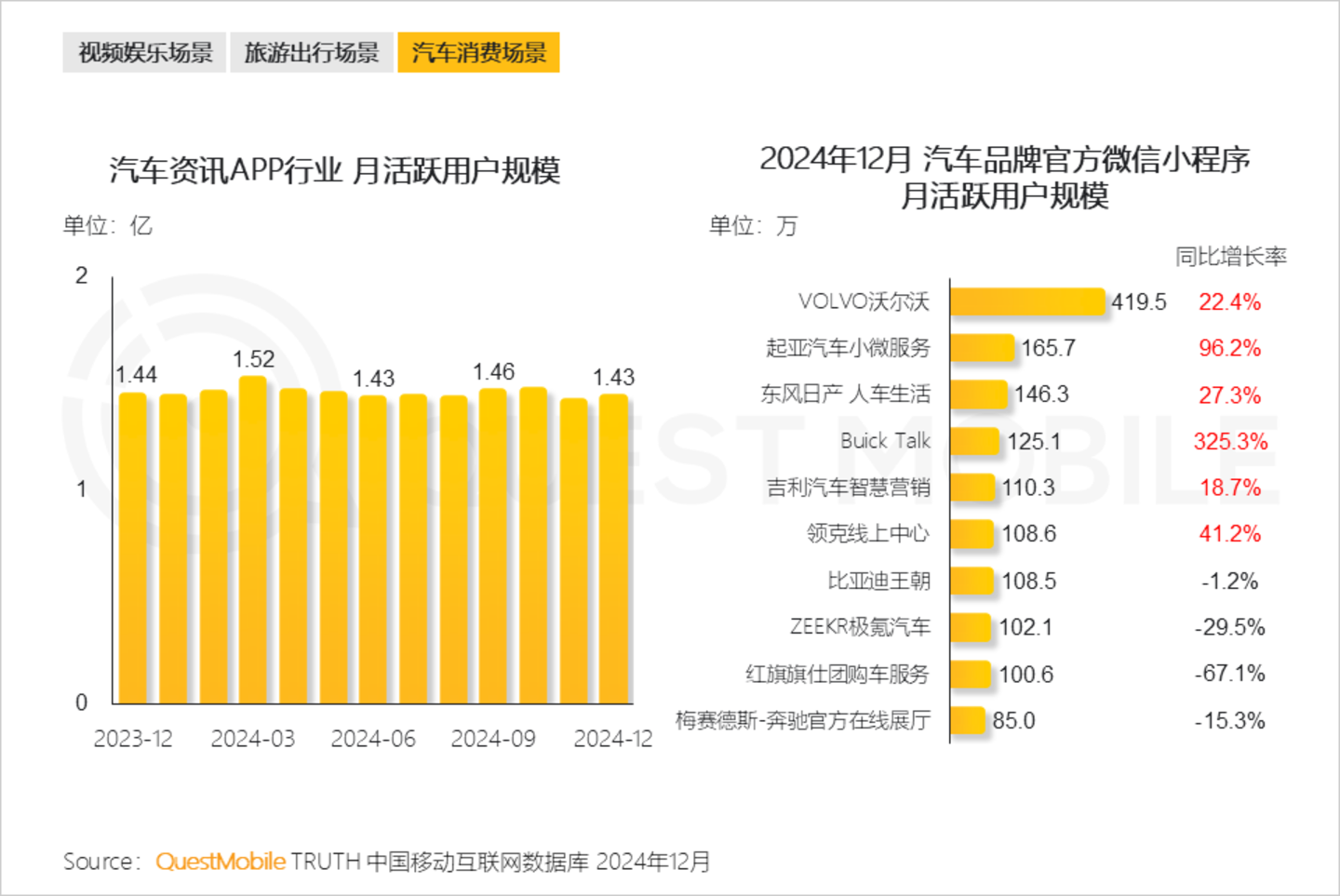Click the -67.1% growth rate value
Image resolution: width=1340 pixels, height=896 pixels.
[1229, 674]
